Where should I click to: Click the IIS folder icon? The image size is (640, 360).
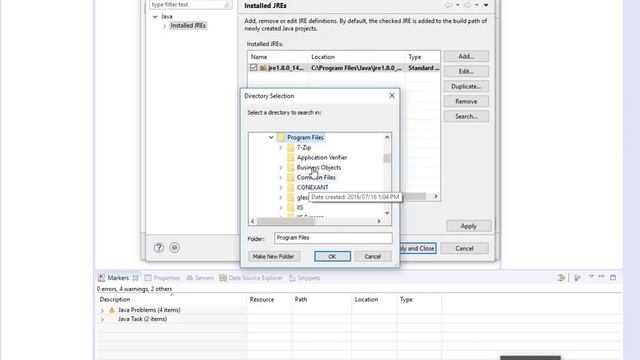290,207
